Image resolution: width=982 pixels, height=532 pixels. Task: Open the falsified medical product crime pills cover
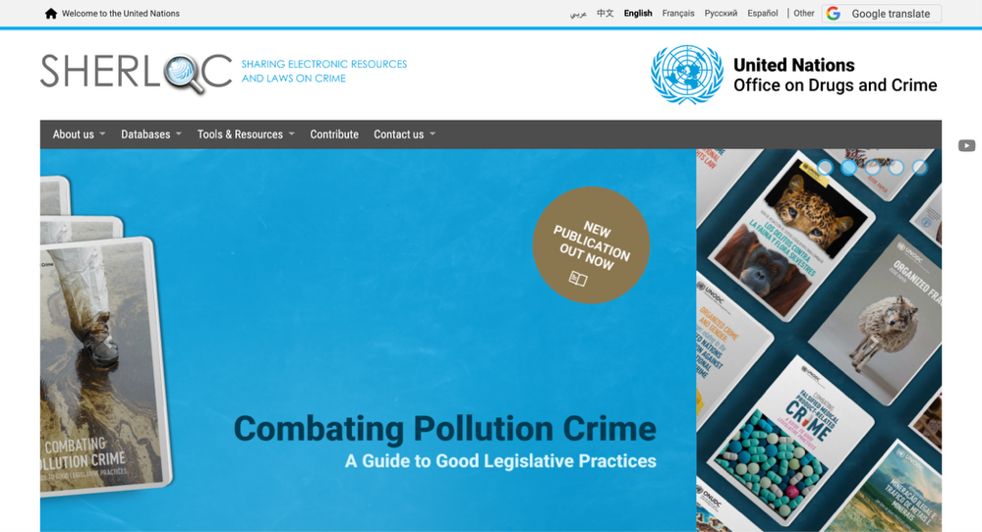(790, 442)
